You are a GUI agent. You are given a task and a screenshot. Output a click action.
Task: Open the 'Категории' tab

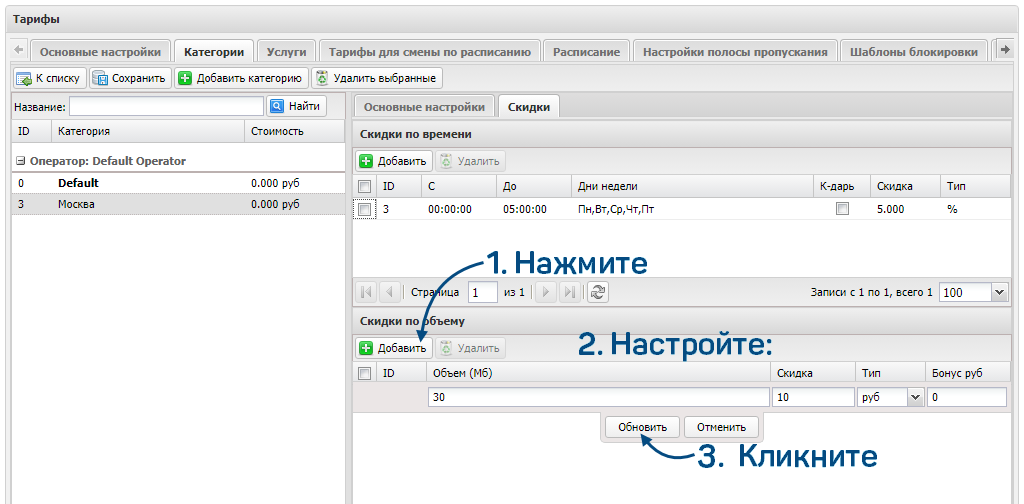pos(214,52)
